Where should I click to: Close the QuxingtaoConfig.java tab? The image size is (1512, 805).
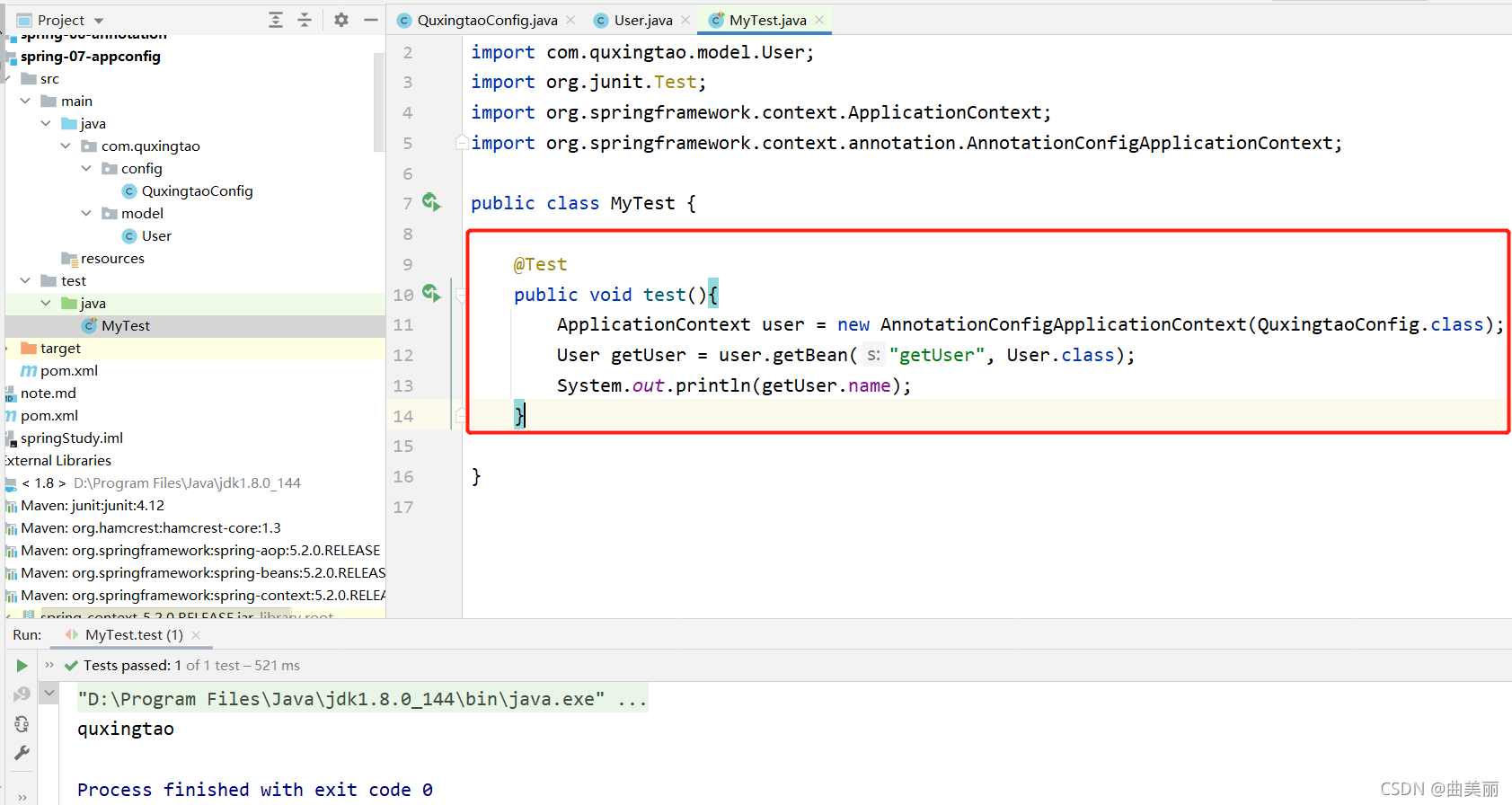(x=570, y=20)
